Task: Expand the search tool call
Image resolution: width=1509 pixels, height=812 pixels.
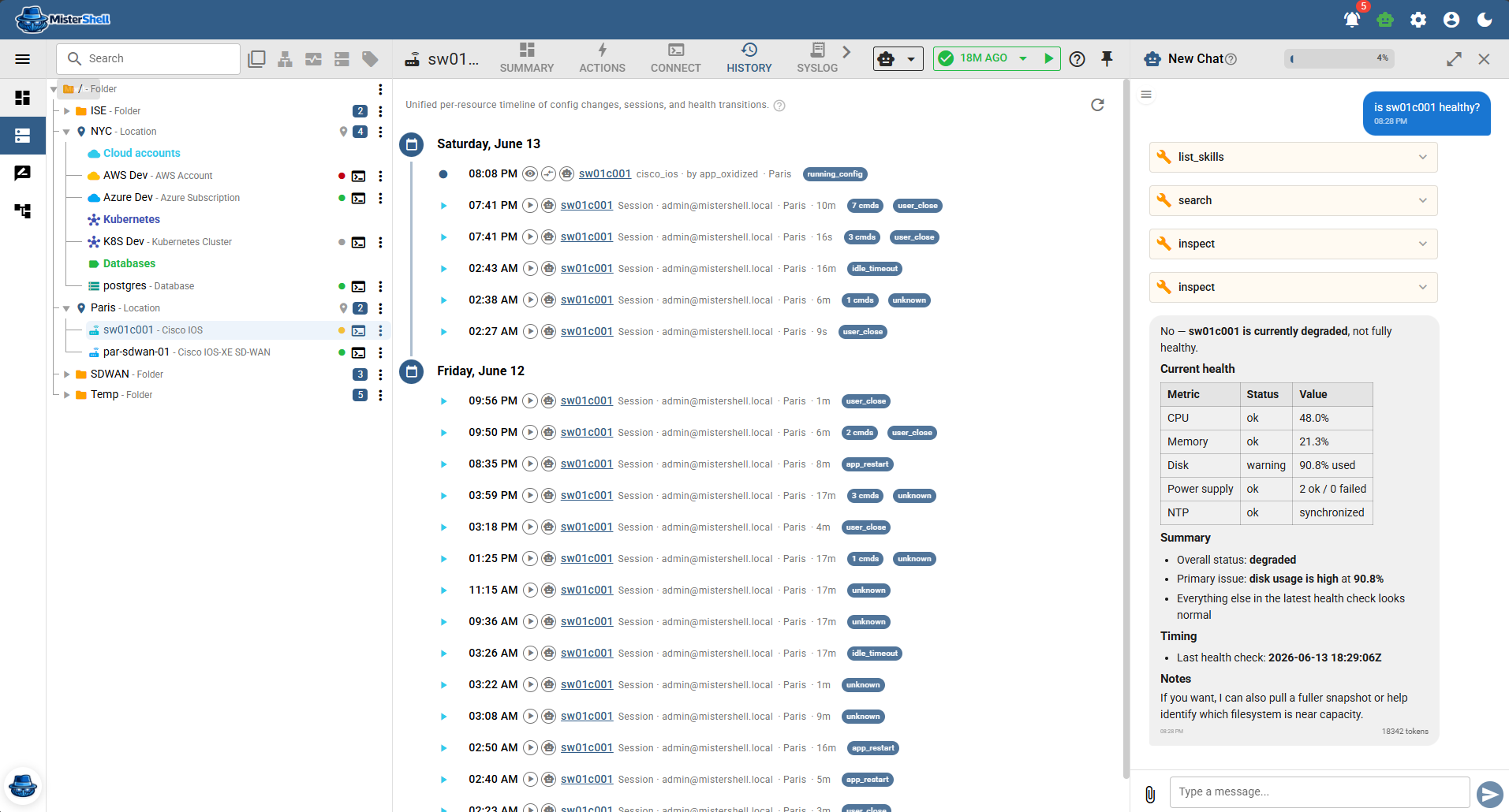Action: pos(1294,200)
